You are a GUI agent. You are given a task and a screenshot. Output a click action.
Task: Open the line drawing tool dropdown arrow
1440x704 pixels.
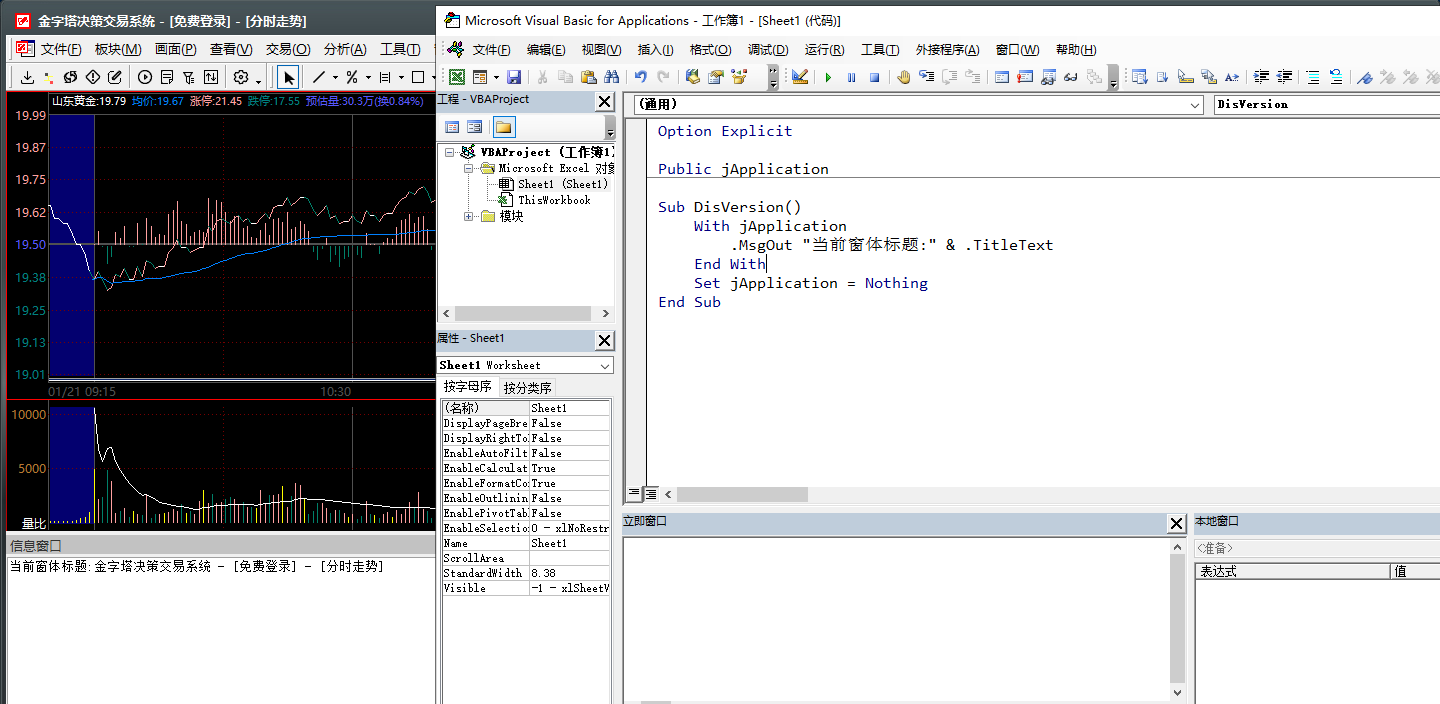coord(335,77)
